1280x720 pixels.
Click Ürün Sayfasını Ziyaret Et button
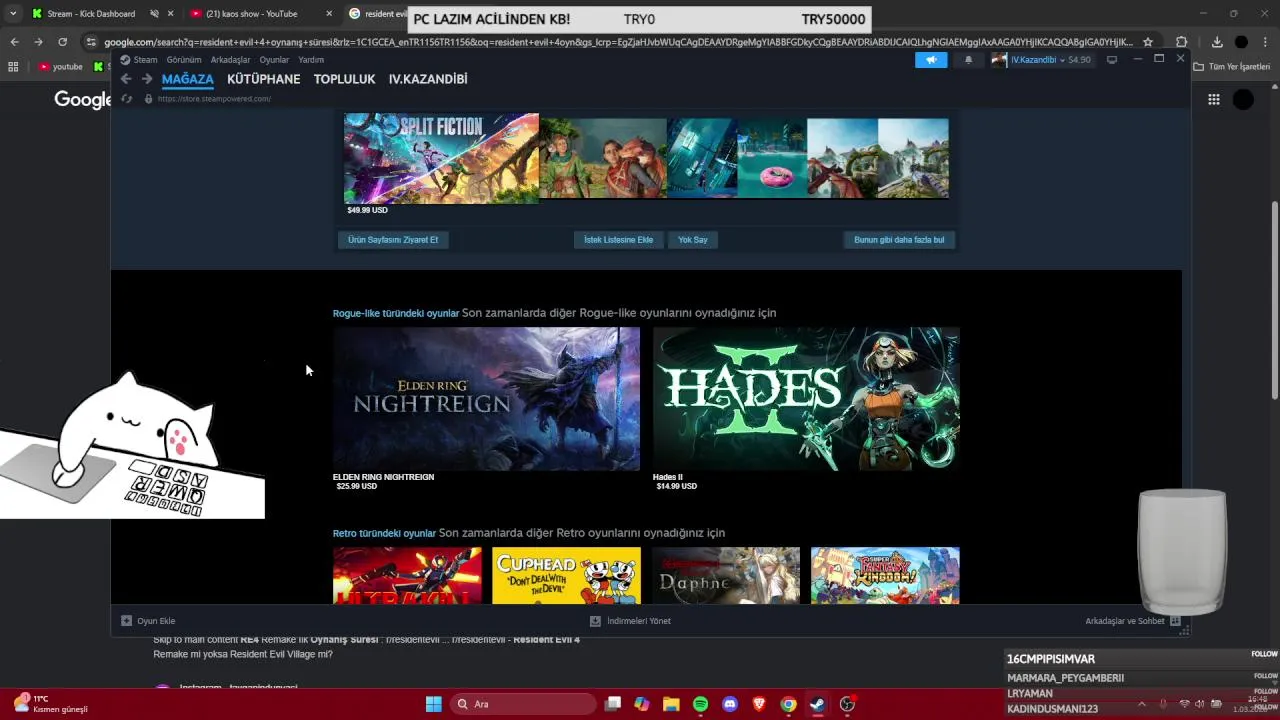point(393,240)
